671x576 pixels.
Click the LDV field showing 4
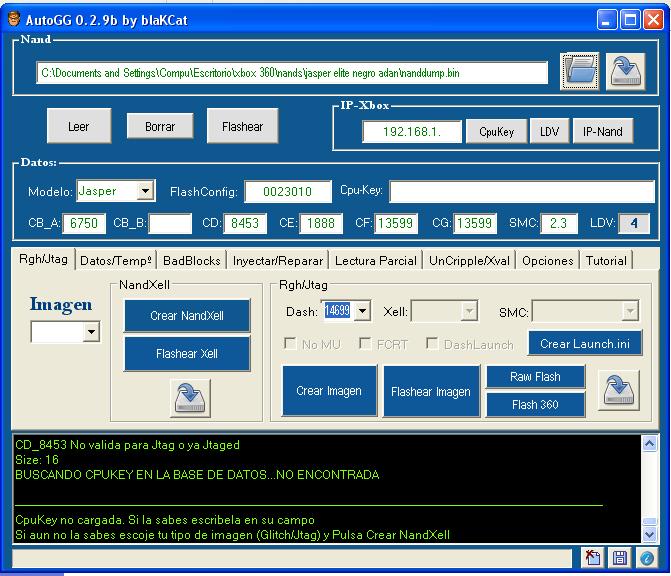coord(634,223)
